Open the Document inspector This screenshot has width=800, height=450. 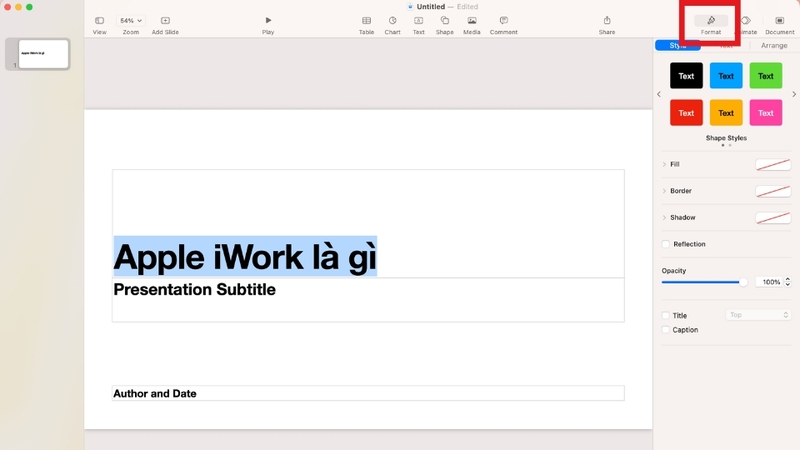pos(780,20)
